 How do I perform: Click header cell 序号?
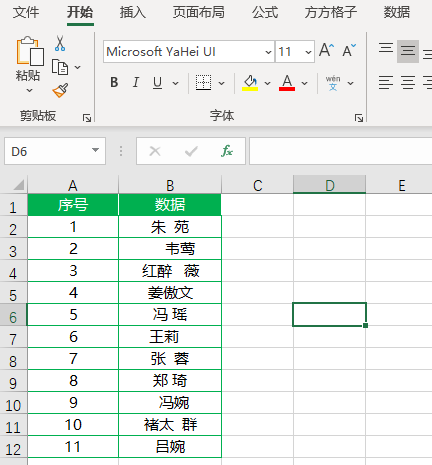(73, 205)
